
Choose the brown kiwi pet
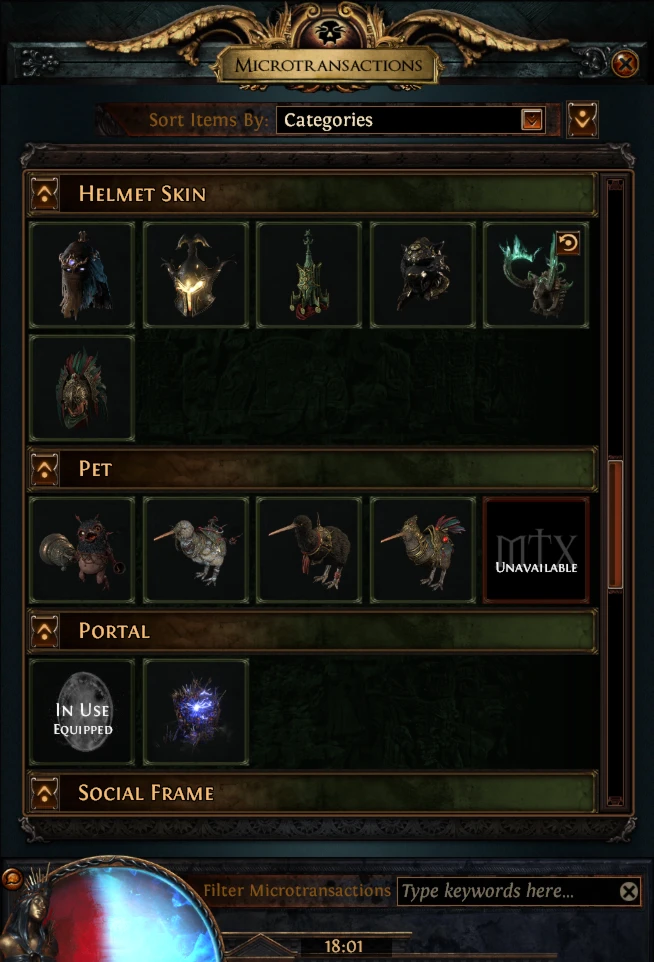(x=309, y=550)
